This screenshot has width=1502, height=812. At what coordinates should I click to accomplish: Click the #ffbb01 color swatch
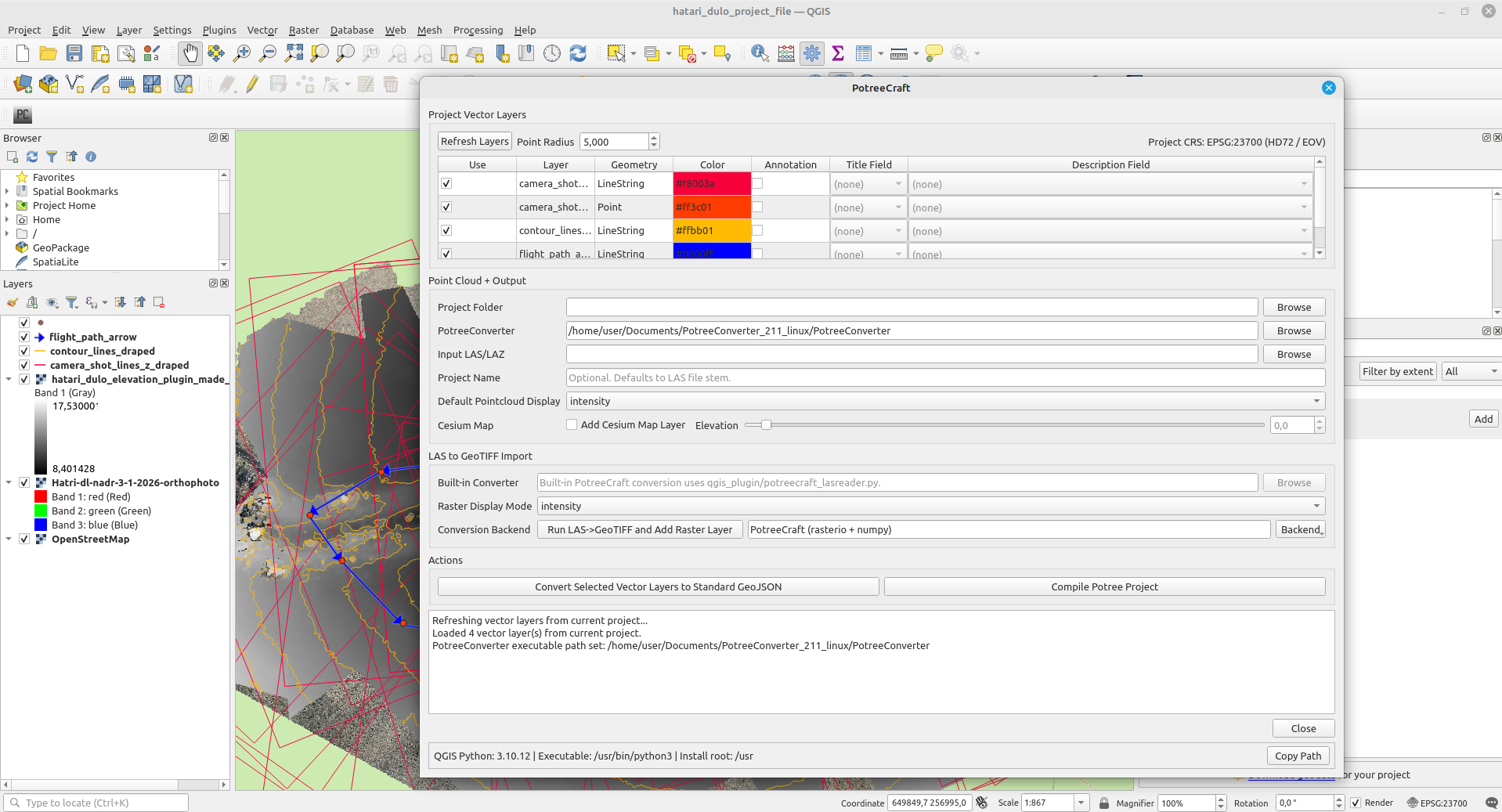pos(712,231)
